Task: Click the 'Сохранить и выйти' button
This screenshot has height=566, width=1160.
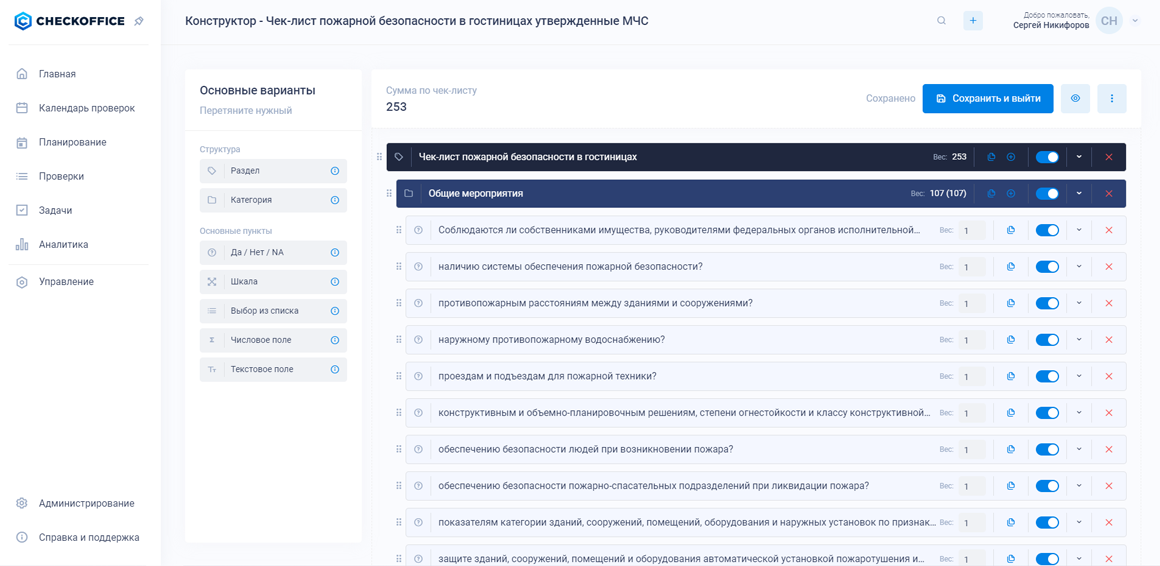Action: click(x=987, y=99)
